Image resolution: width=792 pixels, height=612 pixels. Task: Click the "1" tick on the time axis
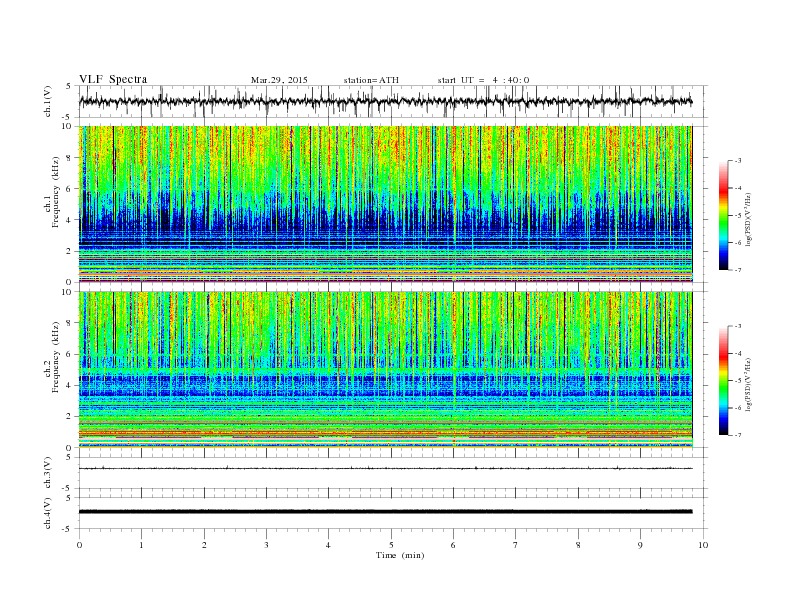point(141,545)
